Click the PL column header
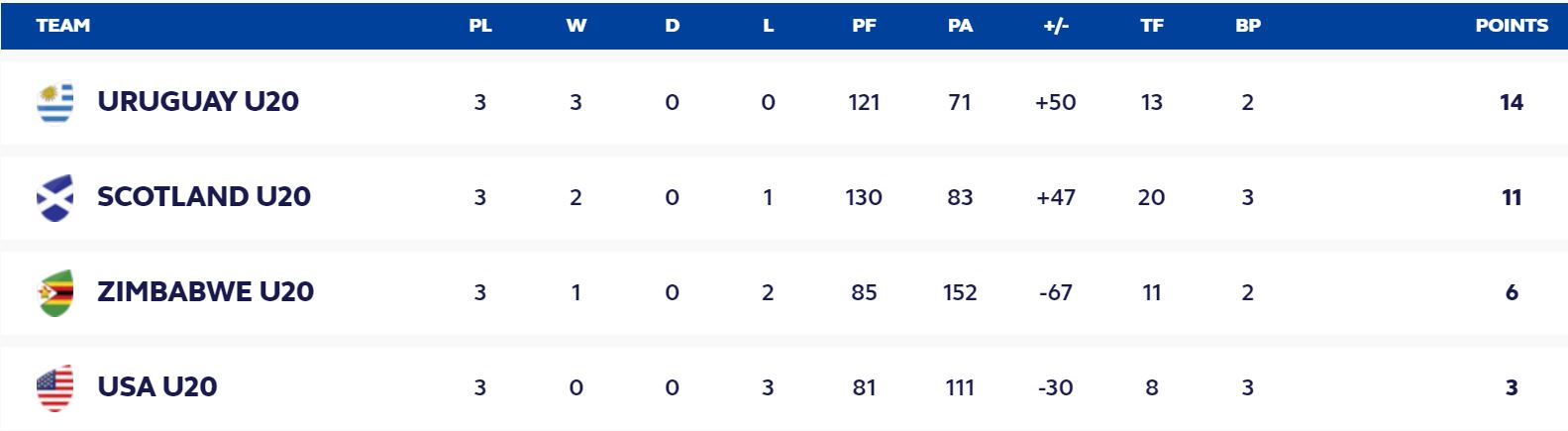 480,26
